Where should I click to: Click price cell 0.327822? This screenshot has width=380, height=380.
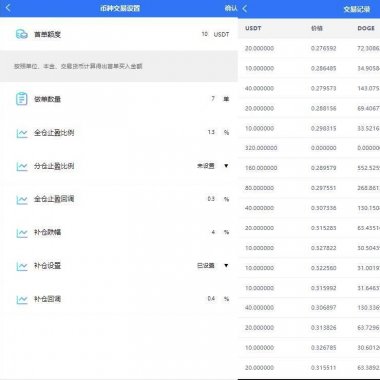tap(323, 248)
